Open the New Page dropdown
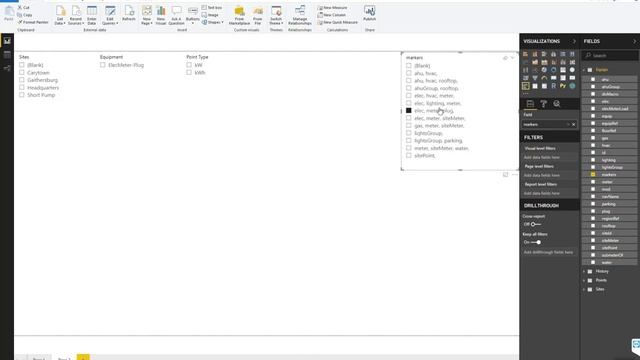 pyautogui.click(x=147, y=15)
